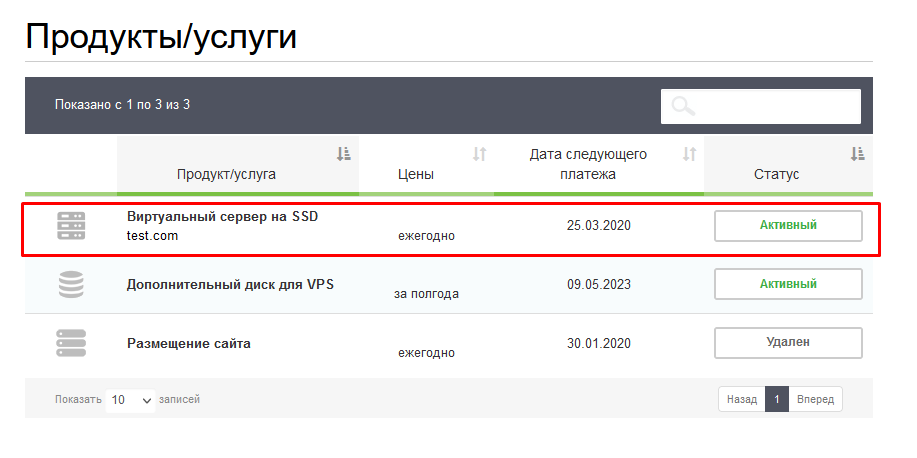This screenshot has width=917, height=458.
Task: Go to previous page with Назад
Action: point(741,400)
